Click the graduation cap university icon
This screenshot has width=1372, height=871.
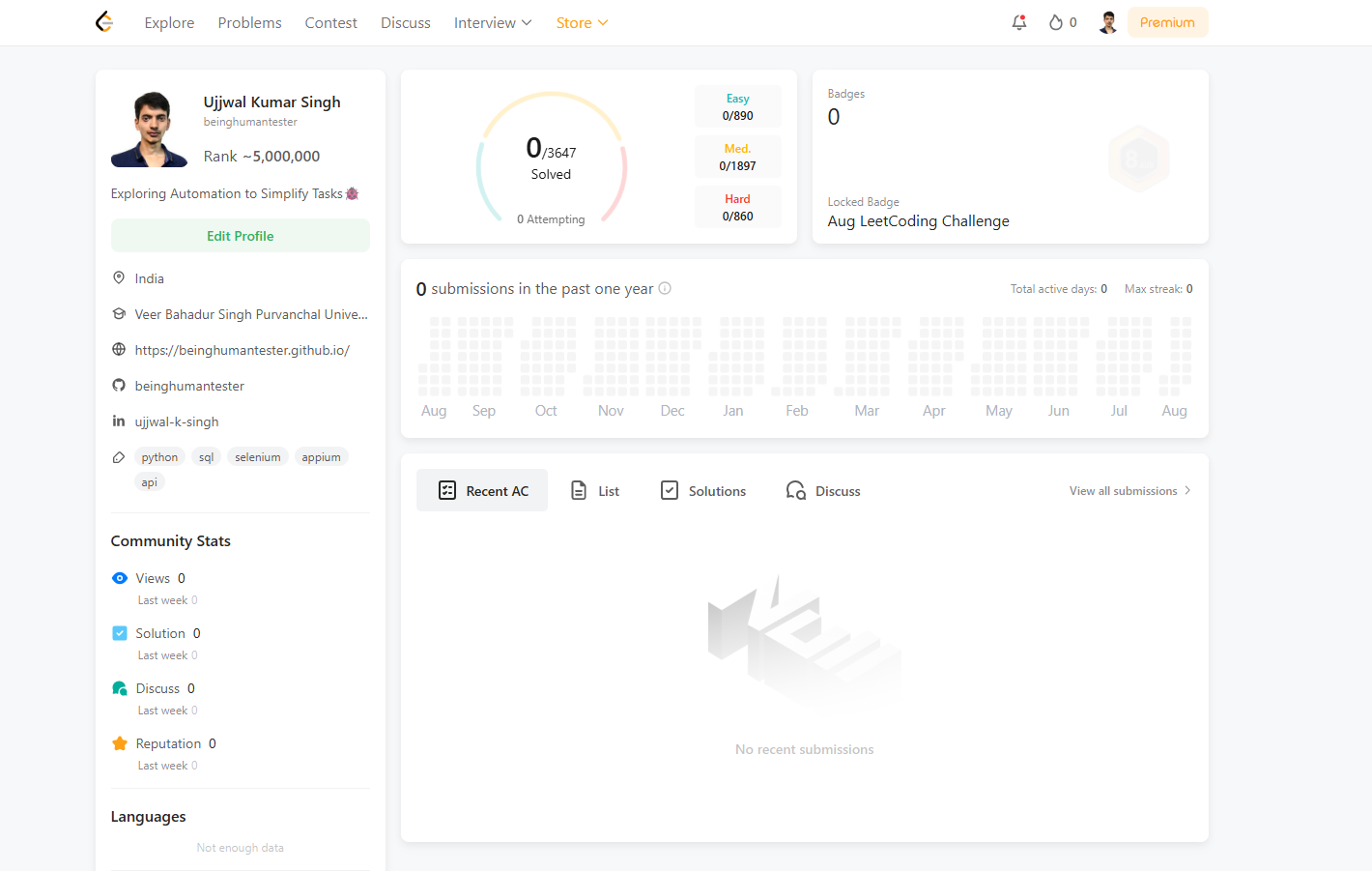[x=119, y=313]
